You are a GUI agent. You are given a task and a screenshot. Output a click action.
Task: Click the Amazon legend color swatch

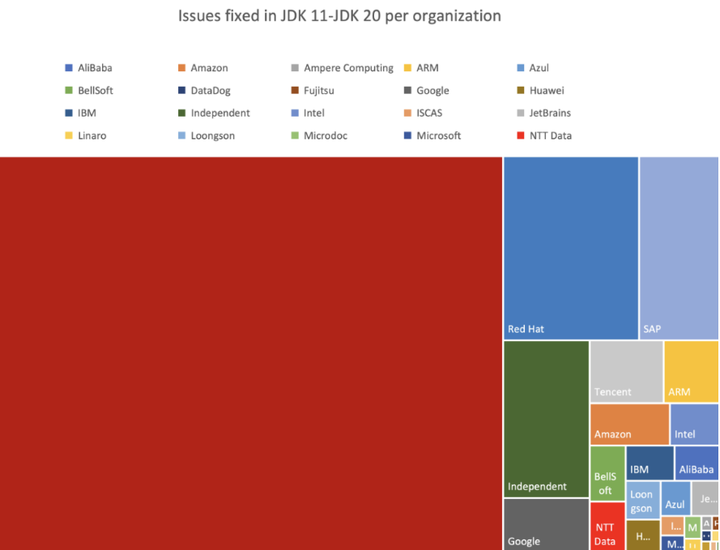(182, 68)
